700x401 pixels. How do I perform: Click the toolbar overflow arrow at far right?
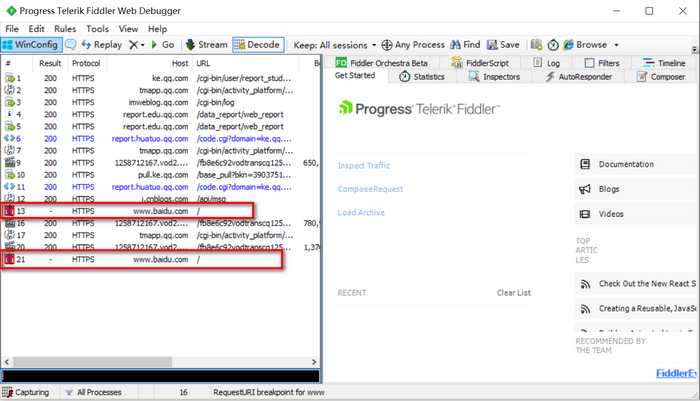click(x=694, y=49)
